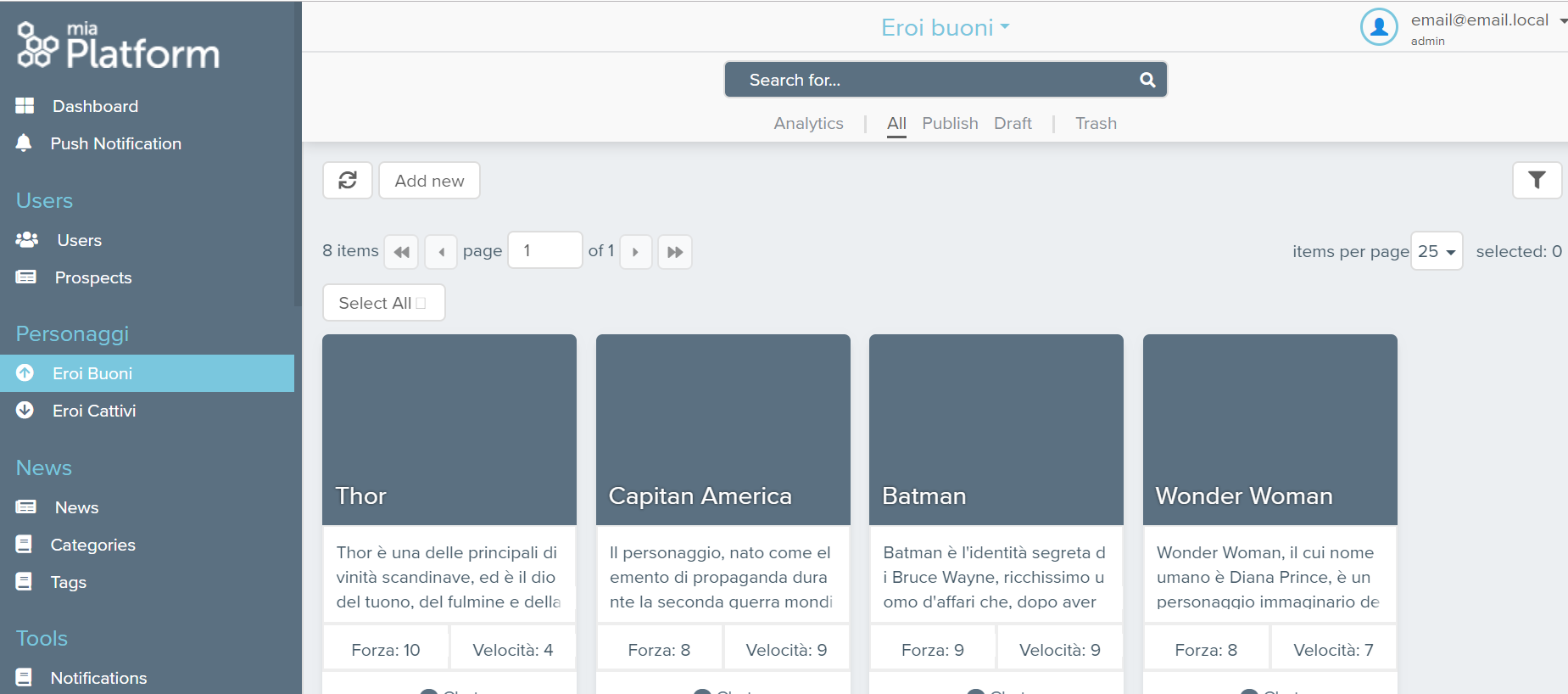Open the items per page dropdown
Screen dimensions: 1568x694
1436,251
